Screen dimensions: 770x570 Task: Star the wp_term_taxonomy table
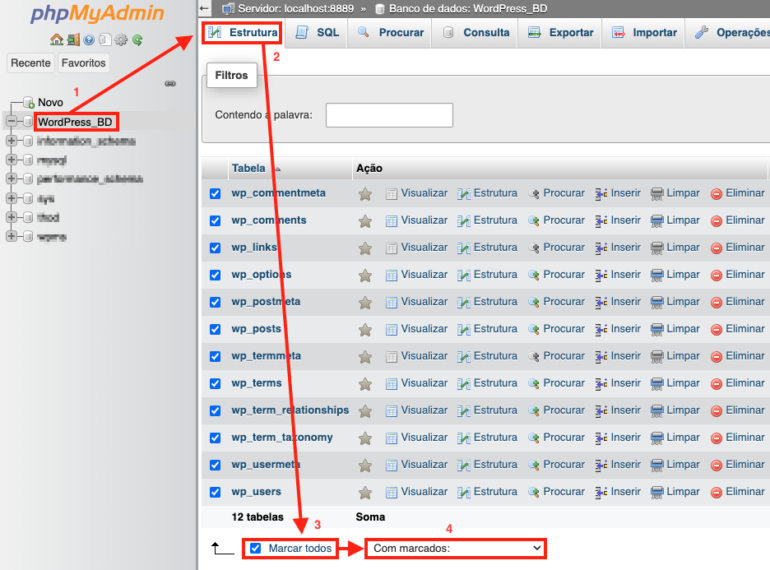pyautogui.click(x=365, y=438)
